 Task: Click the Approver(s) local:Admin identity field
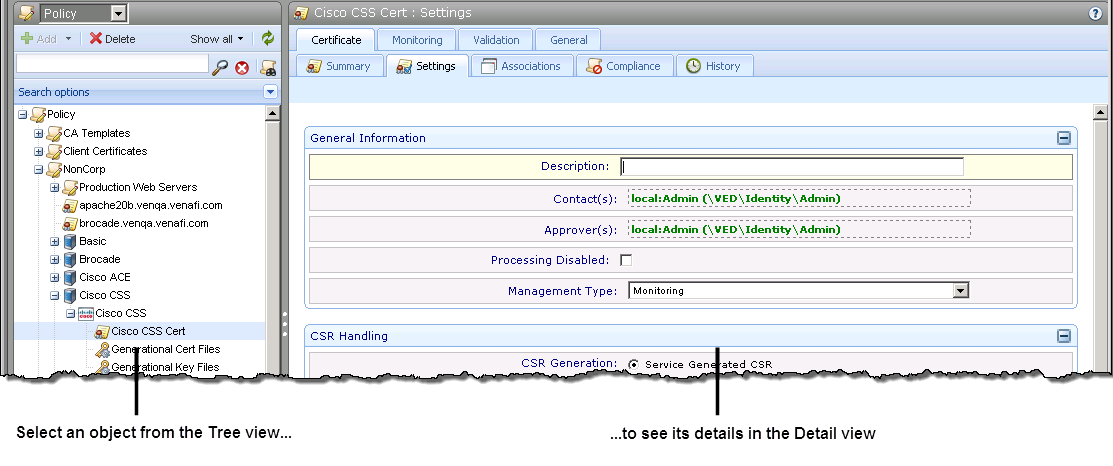pos(799,230)
